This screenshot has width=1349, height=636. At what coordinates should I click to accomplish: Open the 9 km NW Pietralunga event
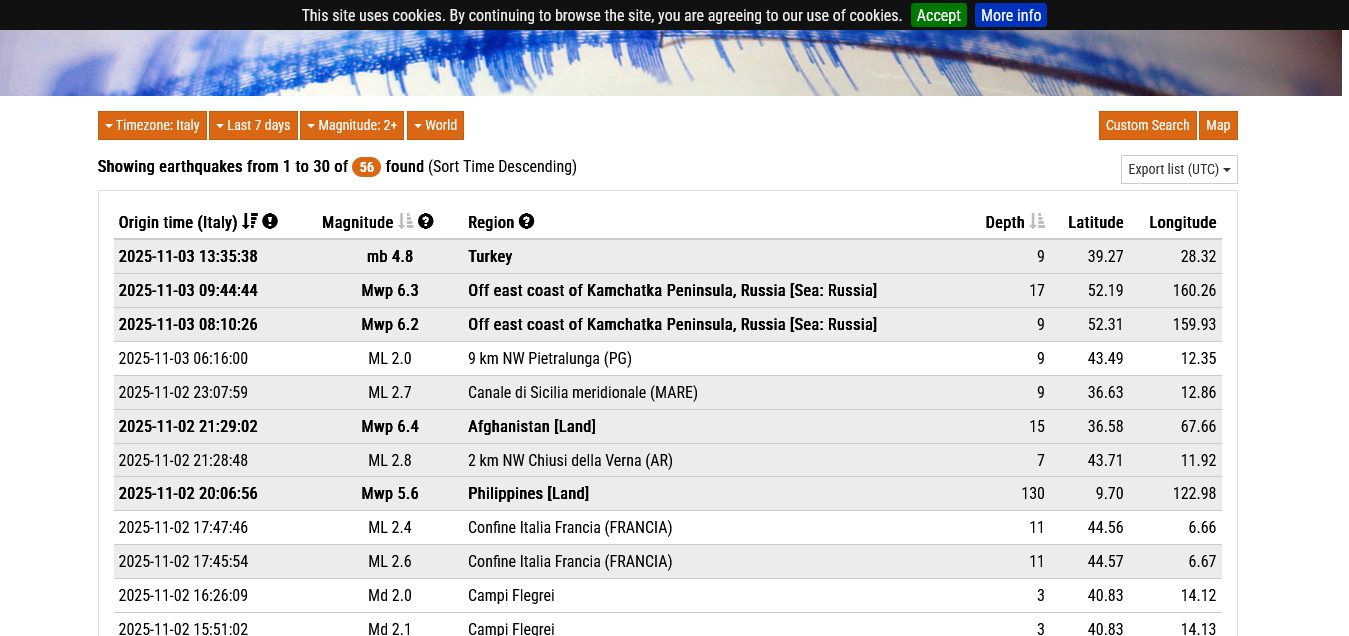point(549,359)
